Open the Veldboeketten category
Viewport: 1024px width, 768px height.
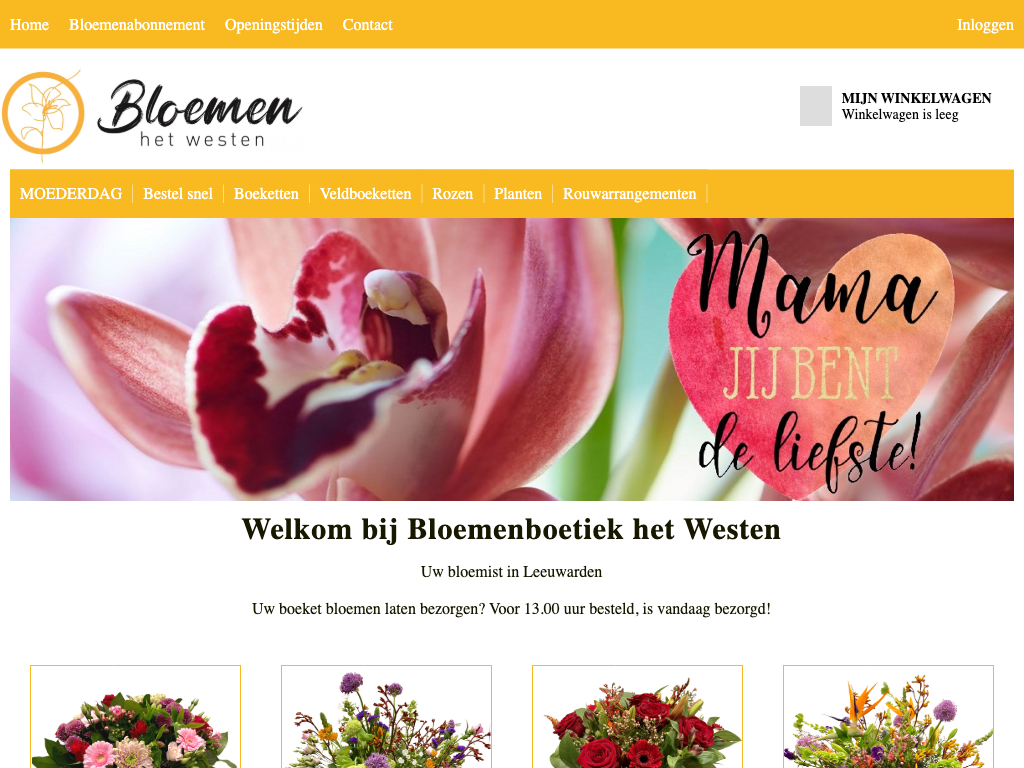(366, 194)
